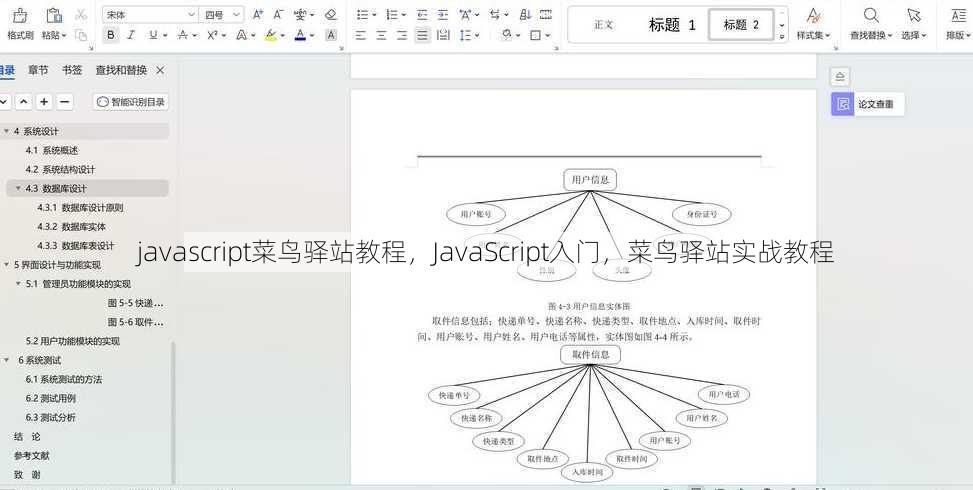Open the 排版 layout menu

[x=959, y=24]
